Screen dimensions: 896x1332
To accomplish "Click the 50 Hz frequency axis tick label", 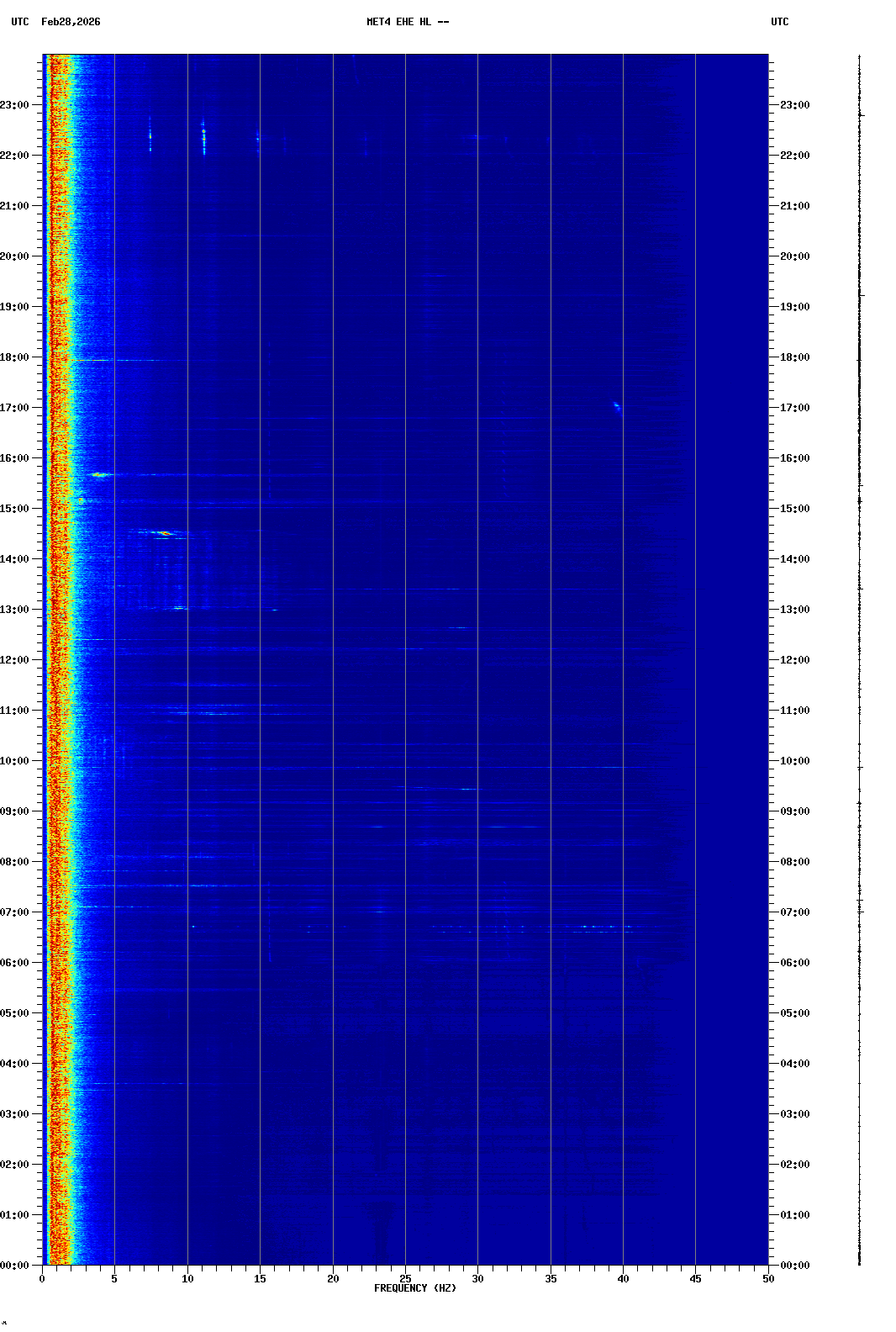I will tap(768, 1279).
